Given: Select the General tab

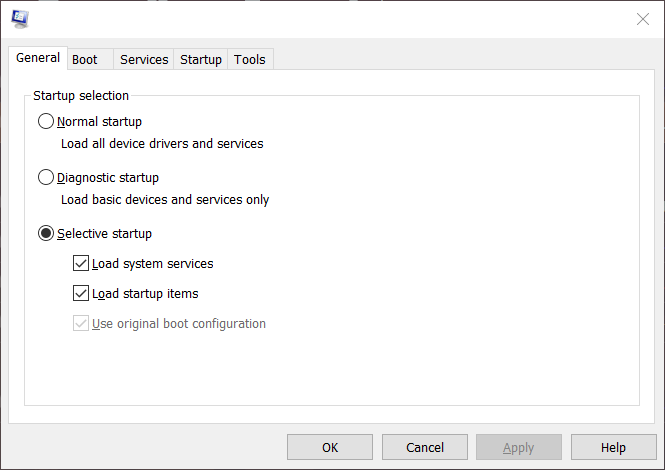Looking at the screenshot, I should click(x=38, y=58).
